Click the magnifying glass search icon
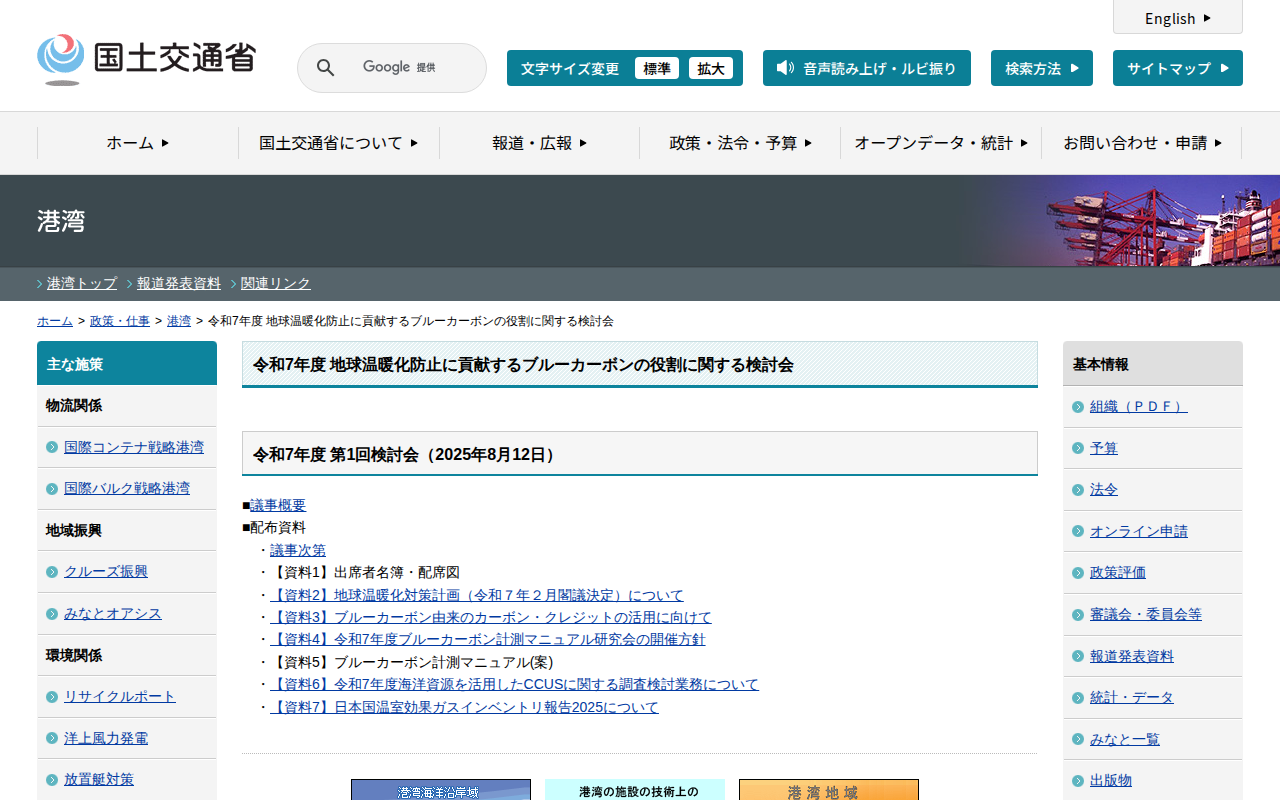The height and width of the screenshot is (800, 1280). (x=325, y=68)
